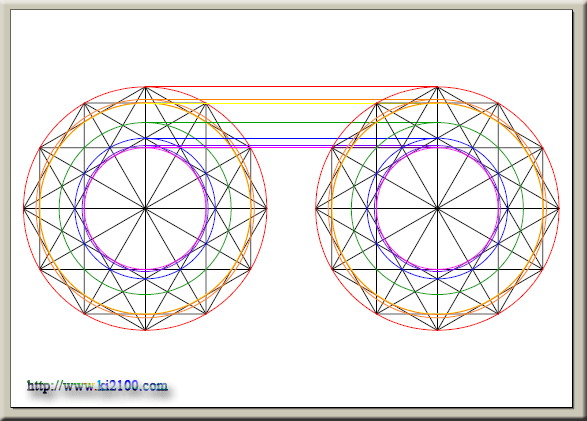
Task: Click the top vertex of right red circle
Action: pyautogui.click(x=437, y=87)
